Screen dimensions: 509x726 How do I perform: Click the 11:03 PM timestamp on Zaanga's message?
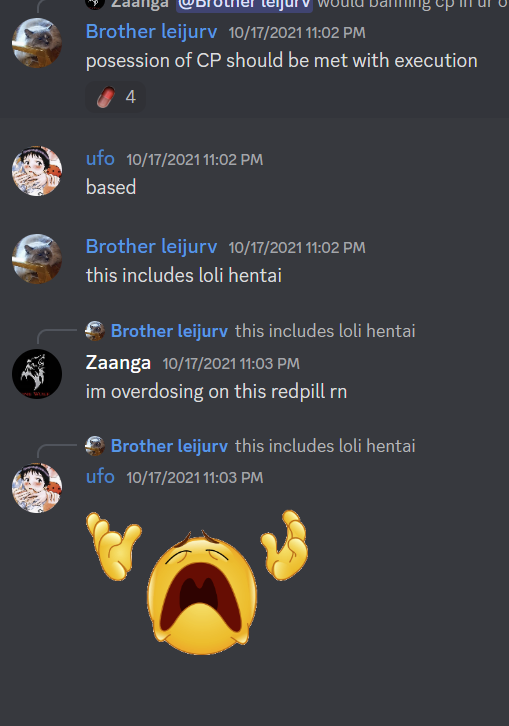pyautogui.click(x=231, y=363)
